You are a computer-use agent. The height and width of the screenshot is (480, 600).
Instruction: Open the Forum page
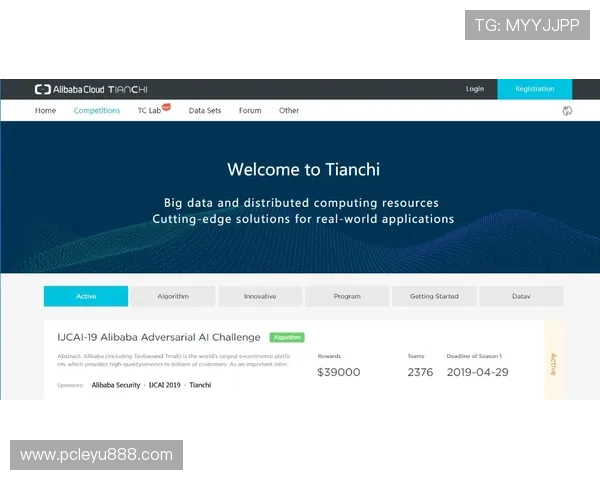click(x=250, y=111)
